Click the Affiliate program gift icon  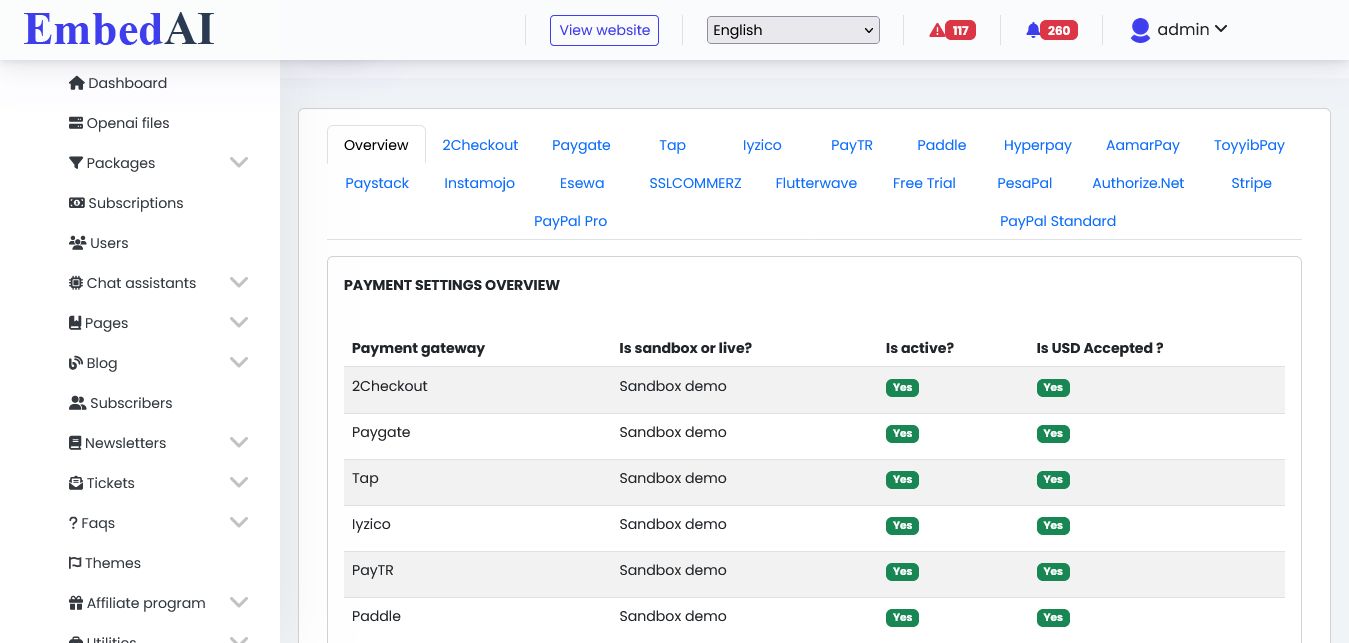[x=75, y=603]
